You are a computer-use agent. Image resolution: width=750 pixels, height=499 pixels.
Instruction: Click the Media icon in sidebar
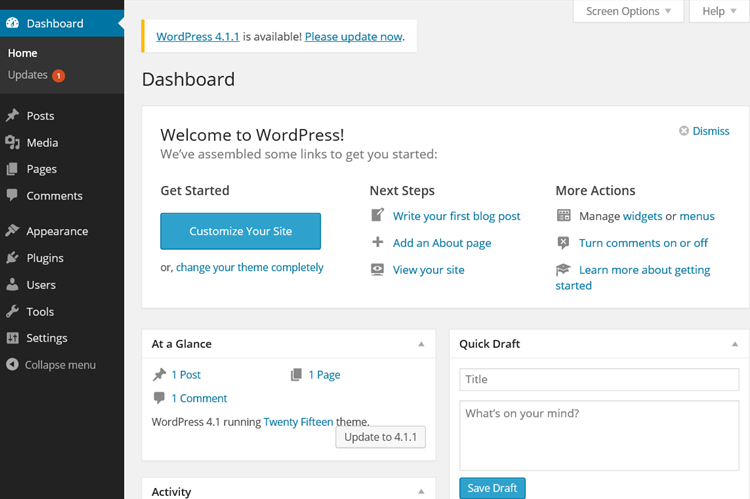click(12, 142)
